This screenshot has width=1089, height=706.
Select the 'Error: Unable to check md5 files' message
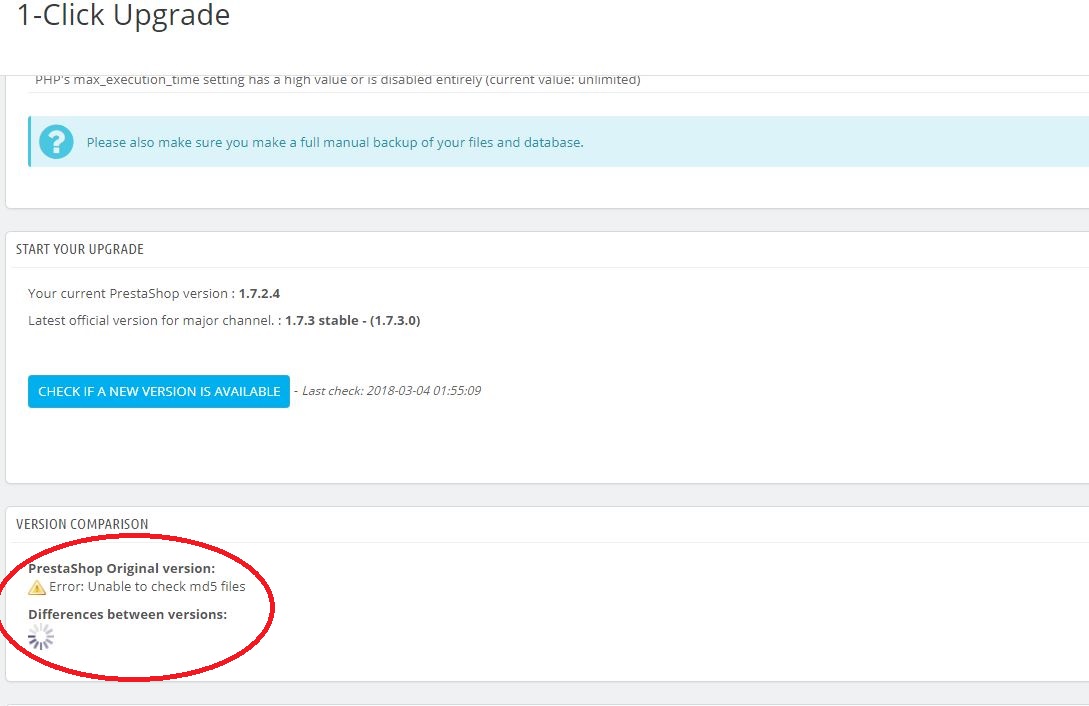coord(147,587)
